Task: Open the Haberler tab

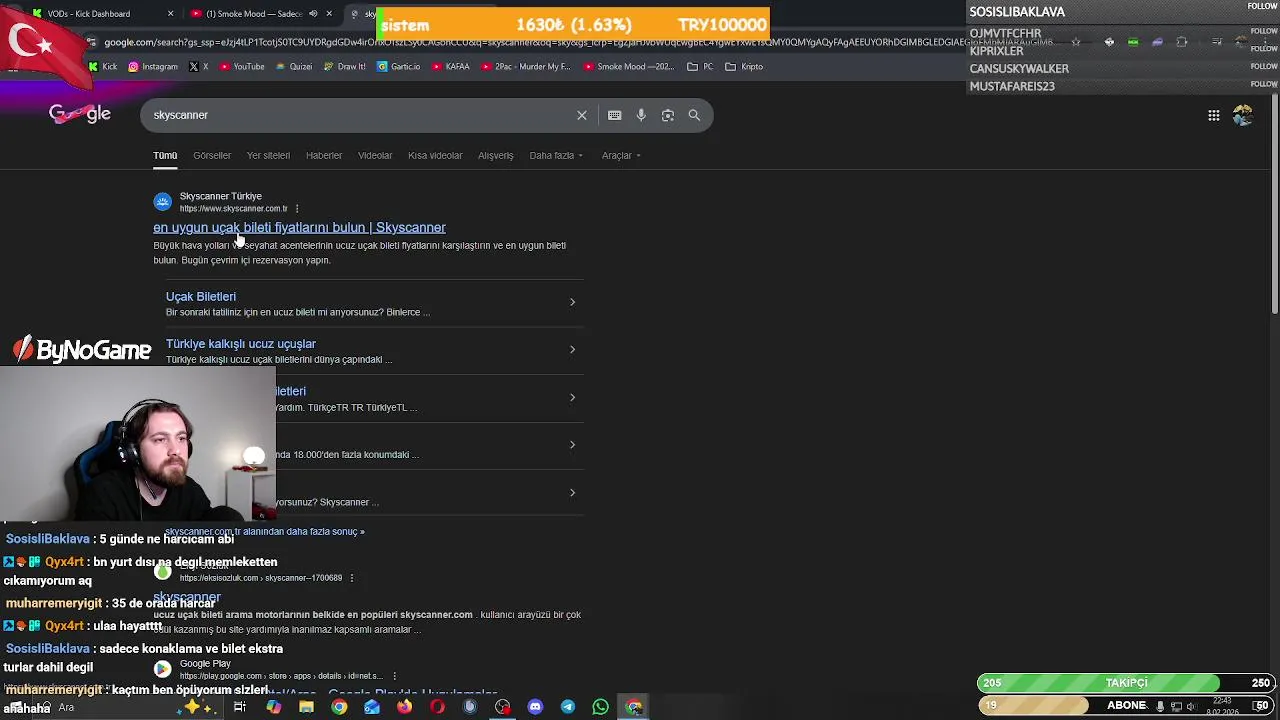Action: [x=324, y=155]
